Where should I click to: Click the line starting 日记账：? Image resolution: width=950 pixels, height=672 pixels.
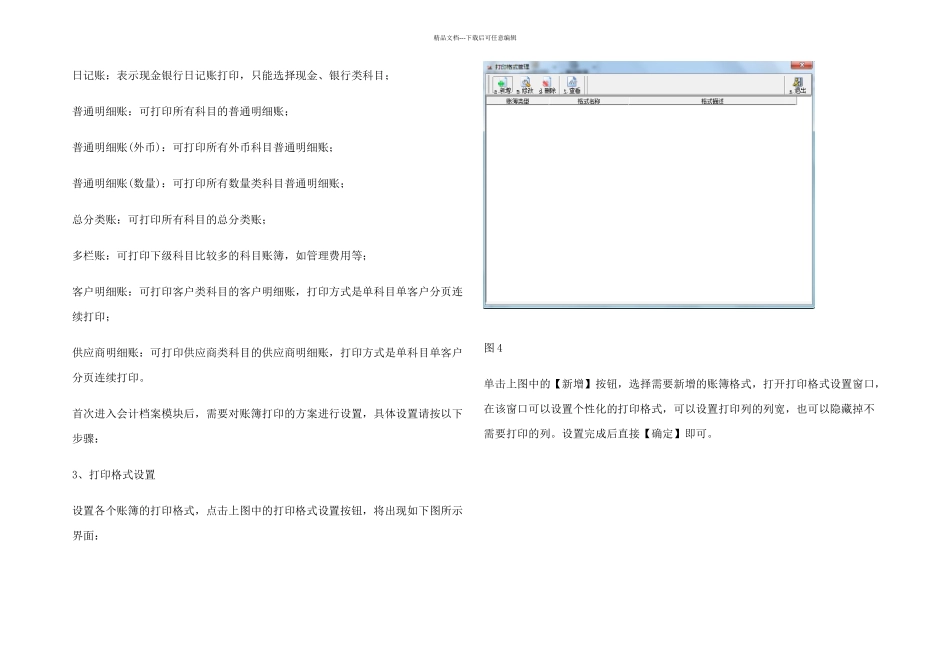231,76
